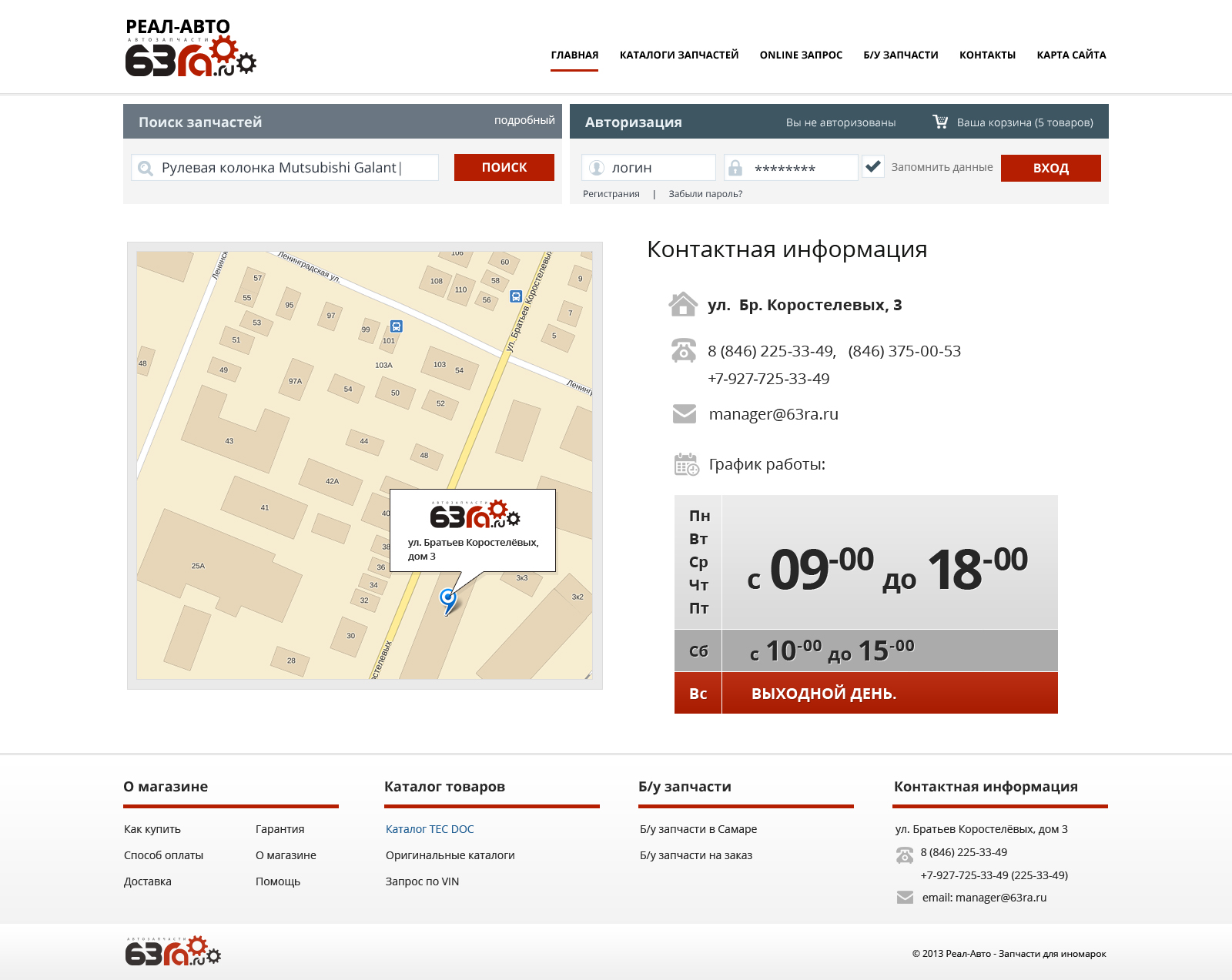Open the 'Каталог TEC DOC' footer link
1232x980 pixels.
pos(430,829)
